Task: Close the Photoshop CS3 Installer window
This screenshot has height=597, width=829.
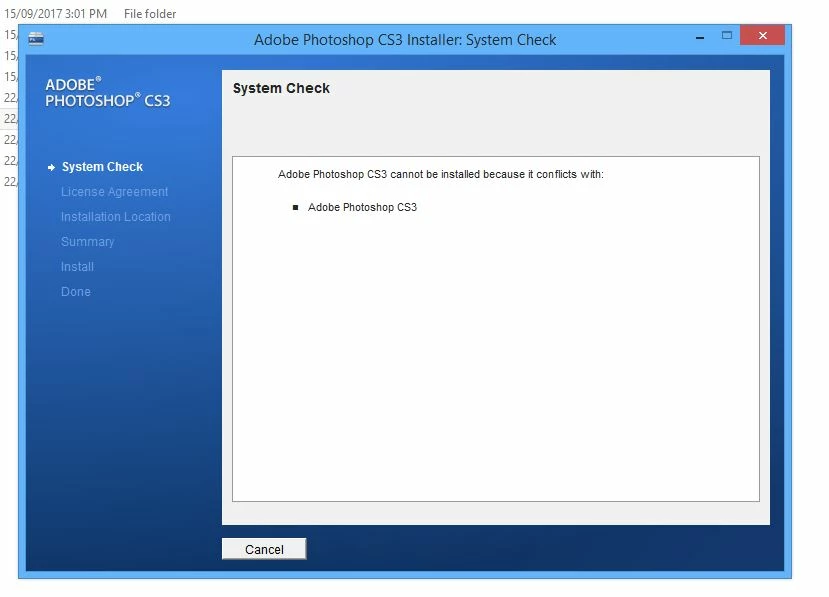Action: [x=762, y=35]
